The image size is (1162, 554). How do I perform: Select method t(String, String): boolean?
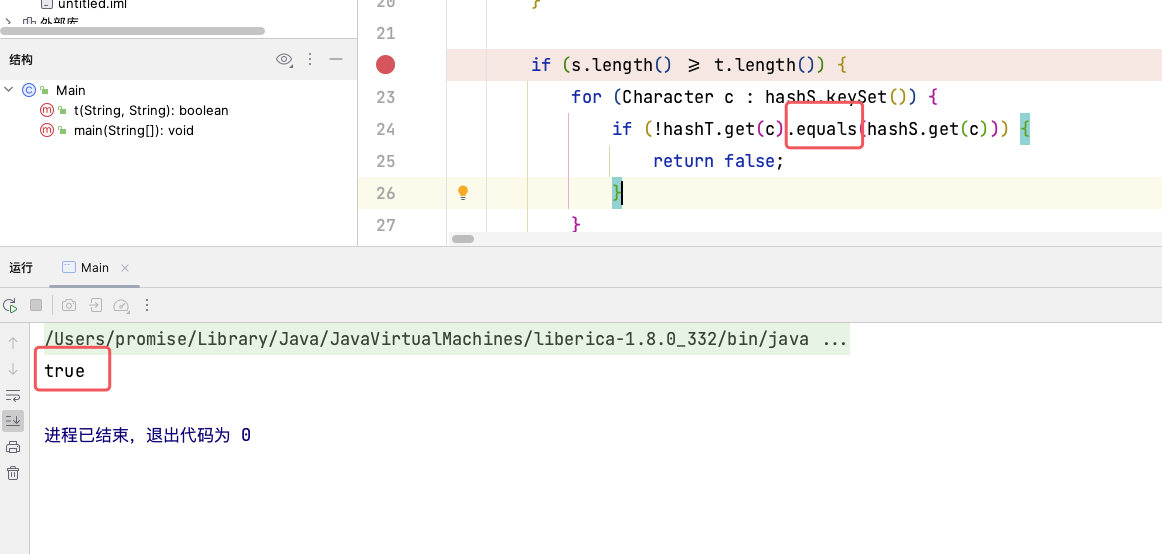pyautogui.click(x=151, y=110)
